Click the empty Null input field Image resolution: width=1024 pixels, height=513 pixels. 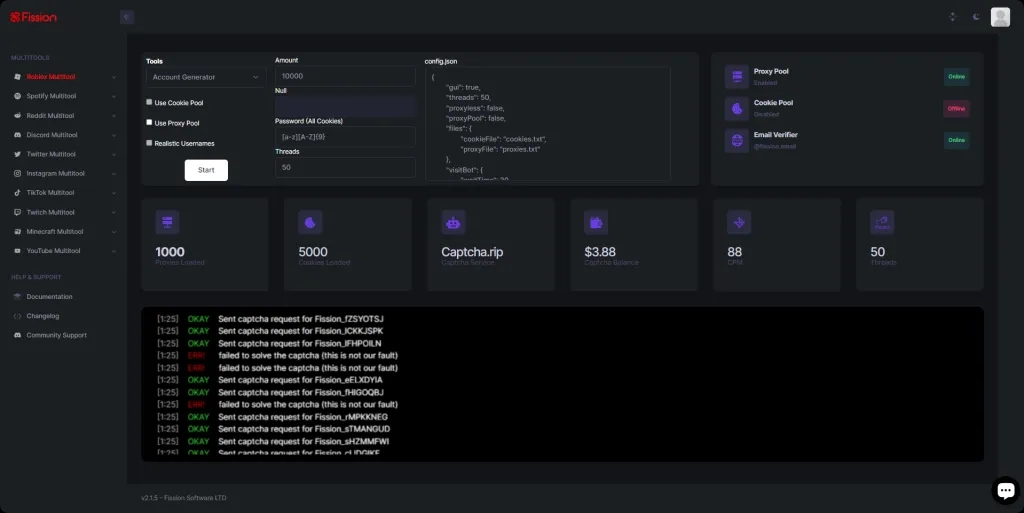coord(345,106)
